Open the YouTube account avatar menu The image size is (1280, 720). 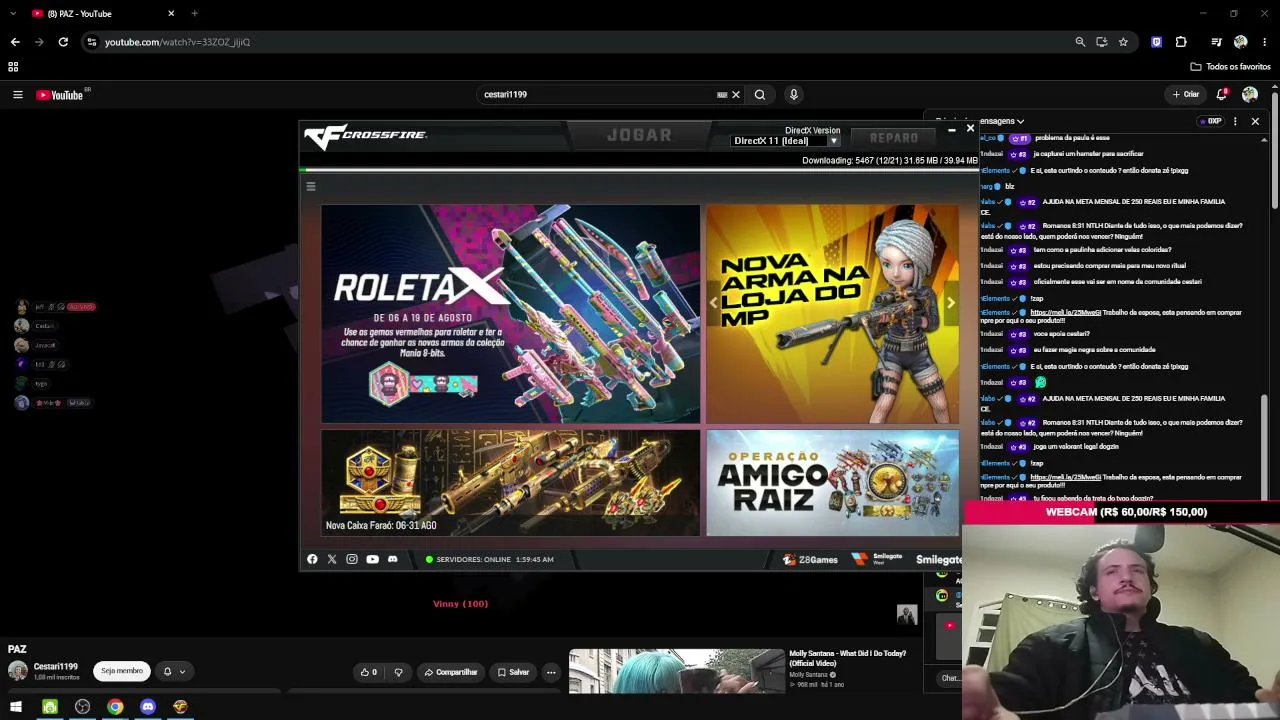1250,95
